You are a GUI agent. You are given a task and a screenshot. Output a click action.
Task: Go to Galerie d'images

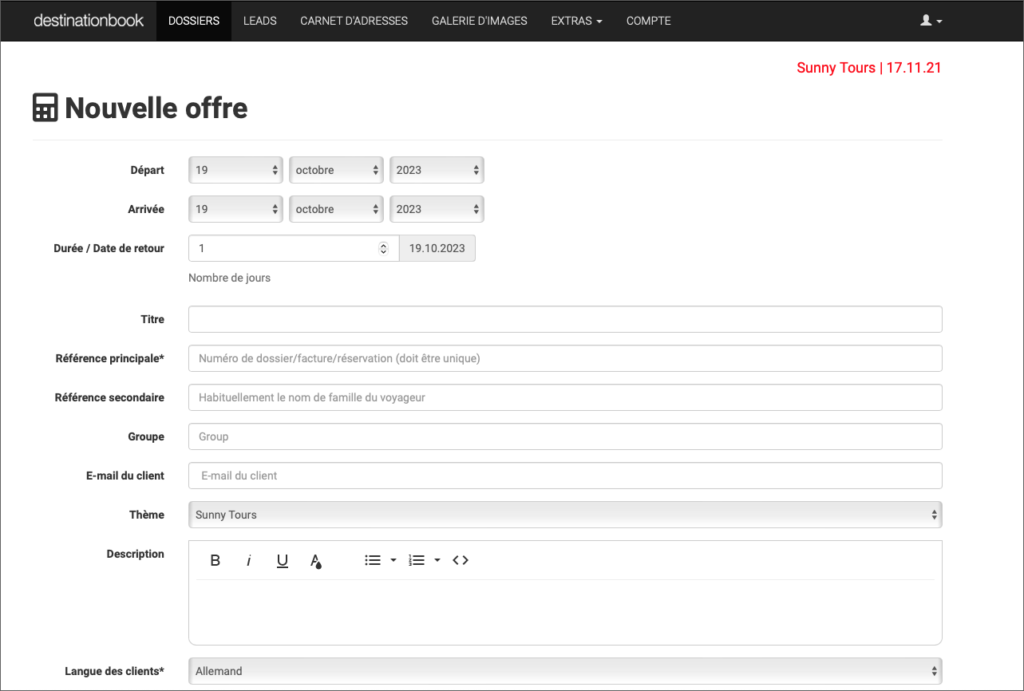click(479, 21)
